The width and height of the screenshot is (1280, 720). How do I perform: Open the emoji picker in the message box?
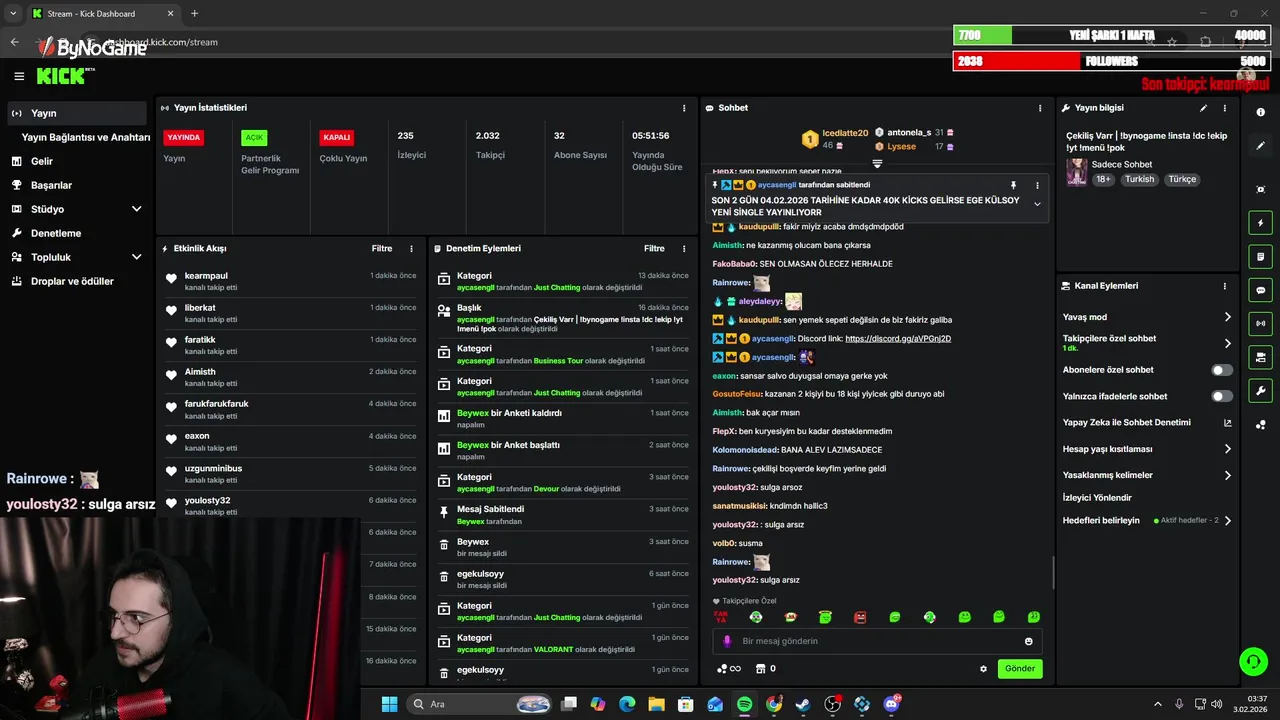click(x=1029, y=641)
